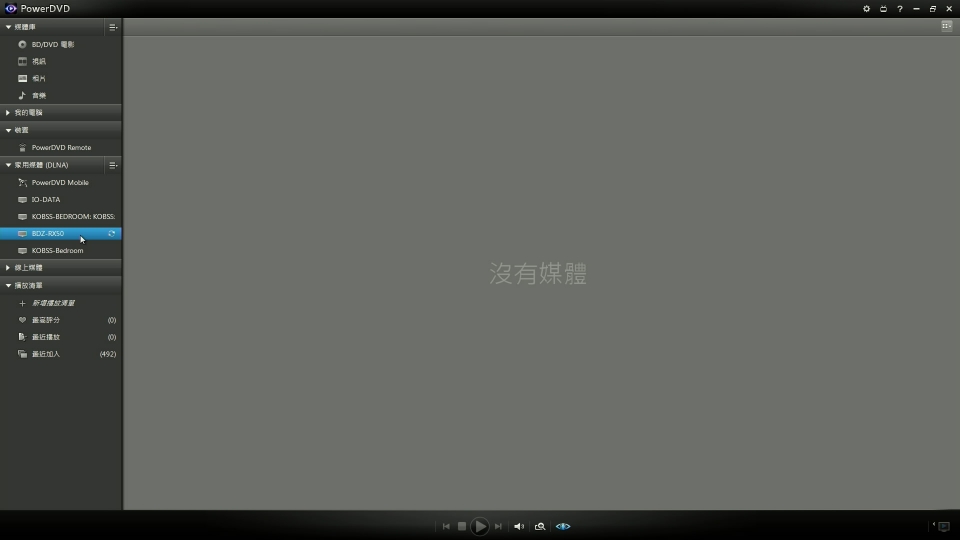Select the KOBSS-Bedroom device
This screenshot has height=540, width=960.
coord(61,250)
